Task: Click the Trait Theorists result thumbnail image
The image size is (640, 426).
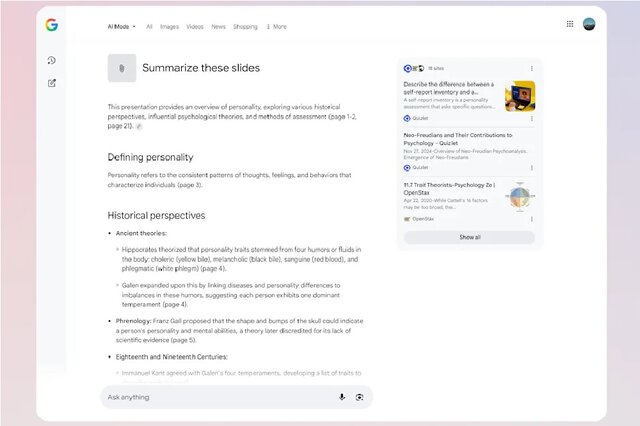Action: pos(520,197)
